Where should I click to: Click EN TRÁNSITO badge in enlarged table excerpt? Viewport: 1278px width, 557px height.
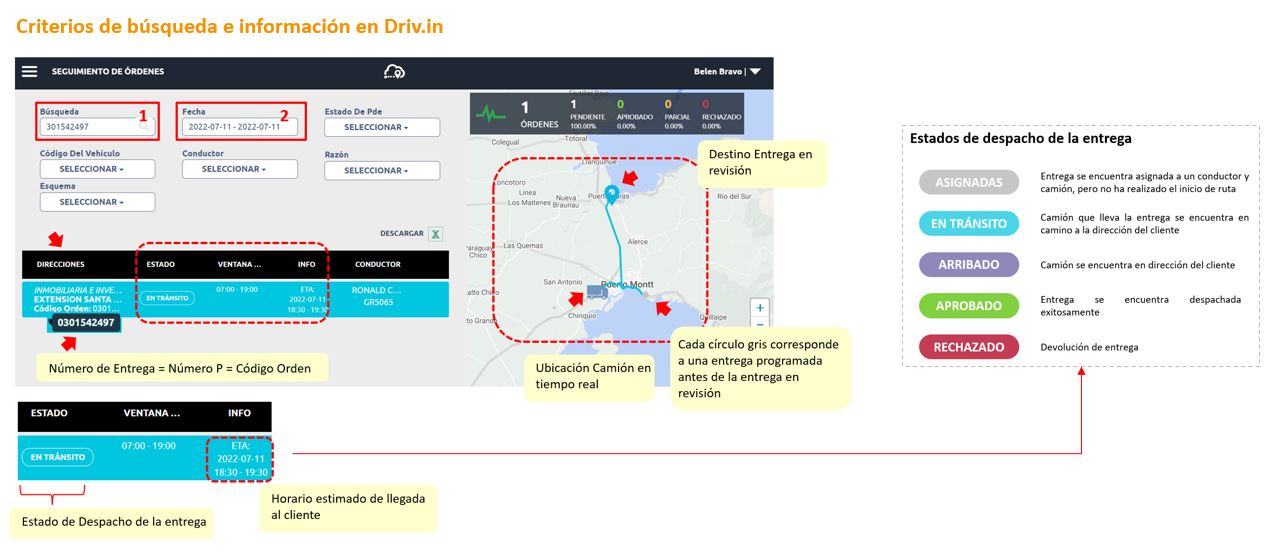click(58, 457)
